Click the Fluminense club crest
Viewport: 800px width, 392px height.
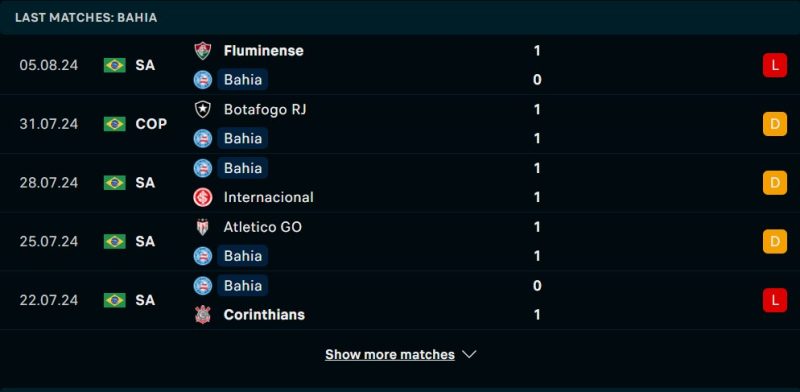203,51
